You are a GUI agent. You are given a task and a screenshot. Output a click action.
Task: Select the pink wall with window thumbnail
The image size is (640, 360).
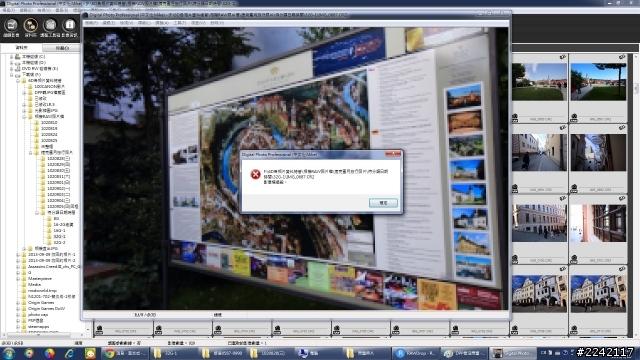click(x=598, y=223)
